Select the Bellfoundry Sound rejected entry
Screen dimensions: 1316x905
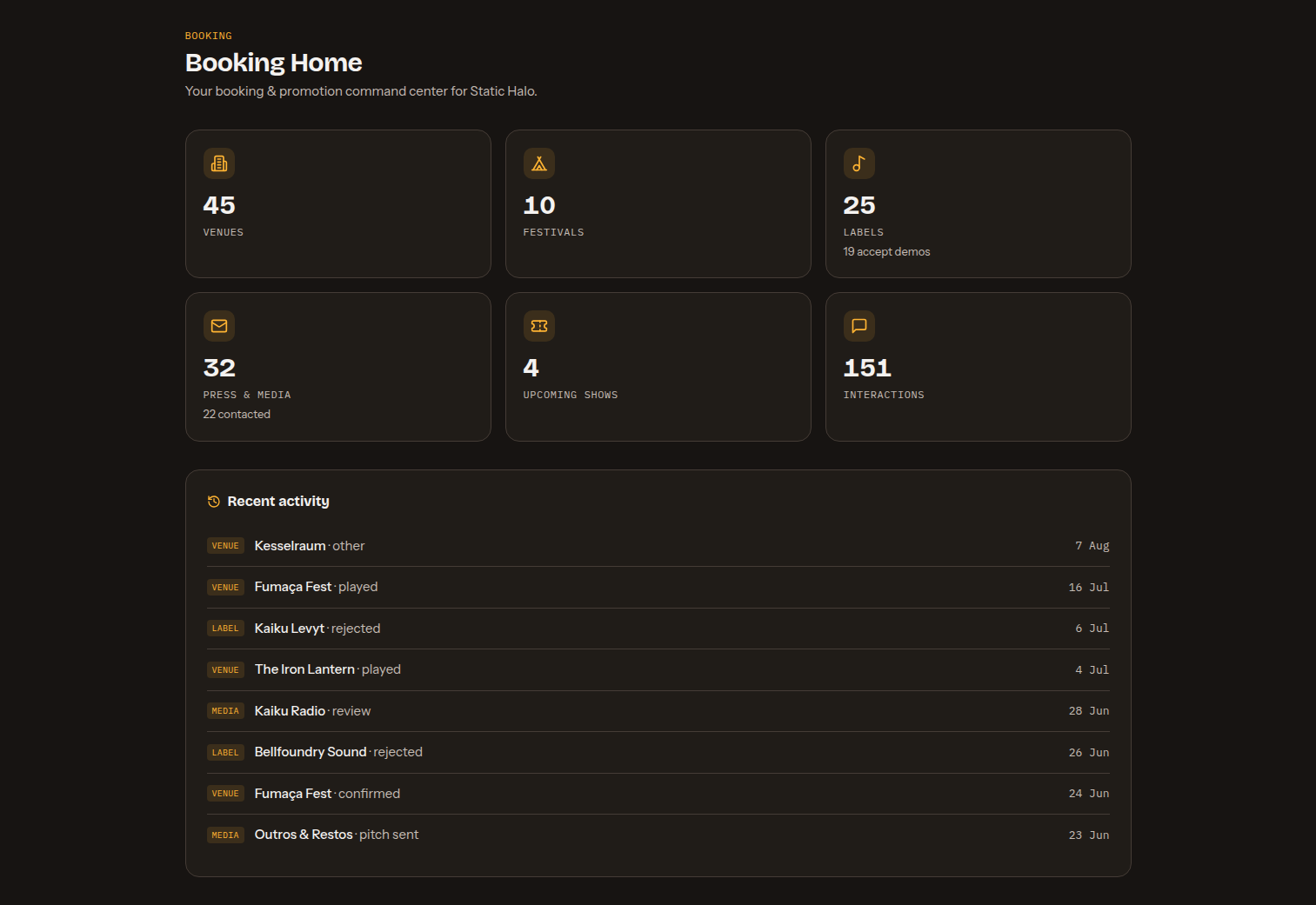tap(658, 752)
